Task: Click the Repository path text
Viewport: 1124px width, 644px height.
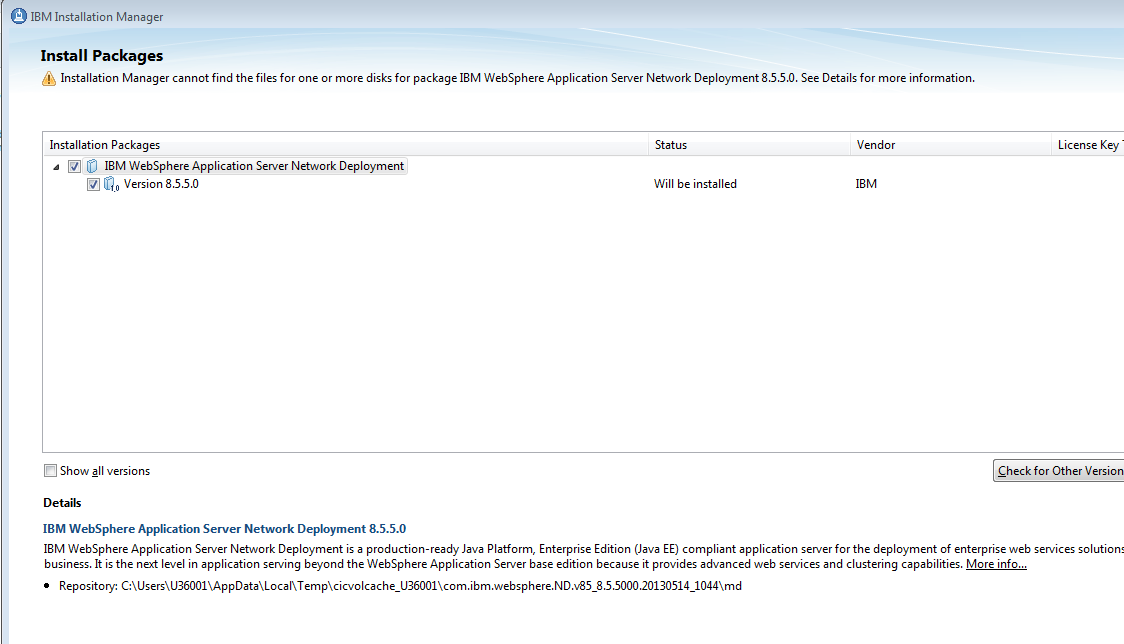Action: [400, 586]
